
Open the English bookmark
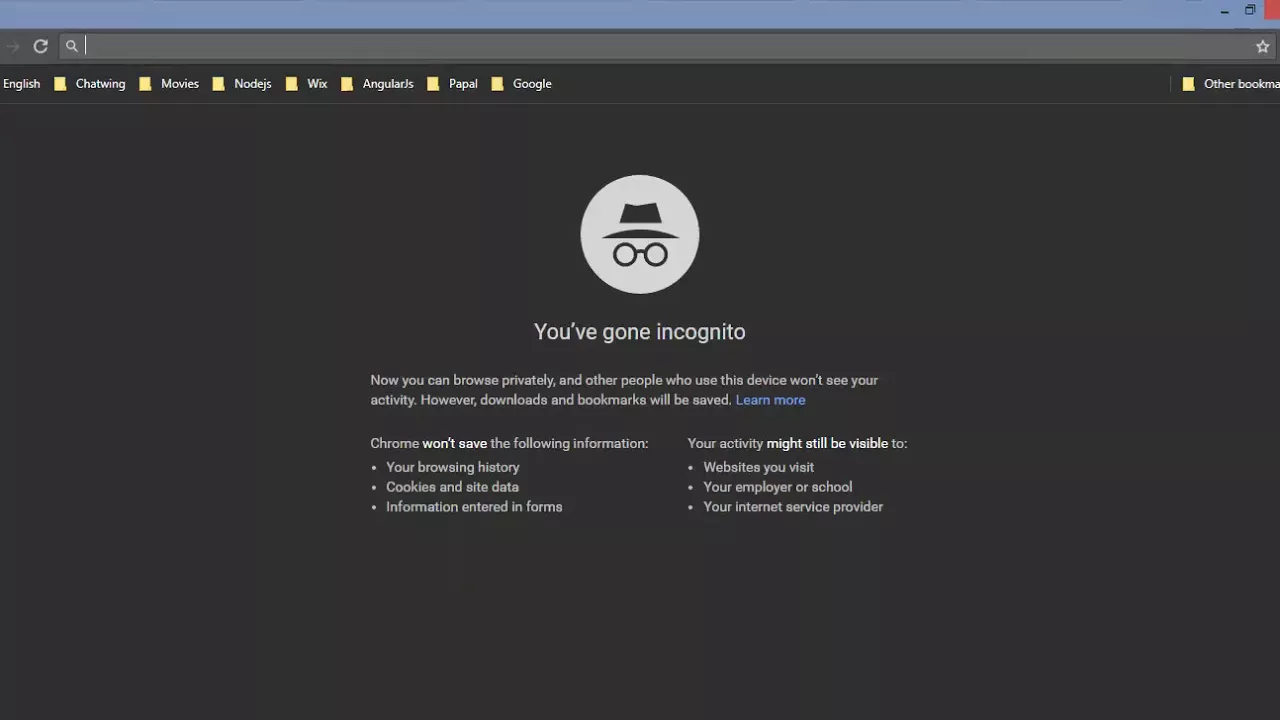(21, 84)
